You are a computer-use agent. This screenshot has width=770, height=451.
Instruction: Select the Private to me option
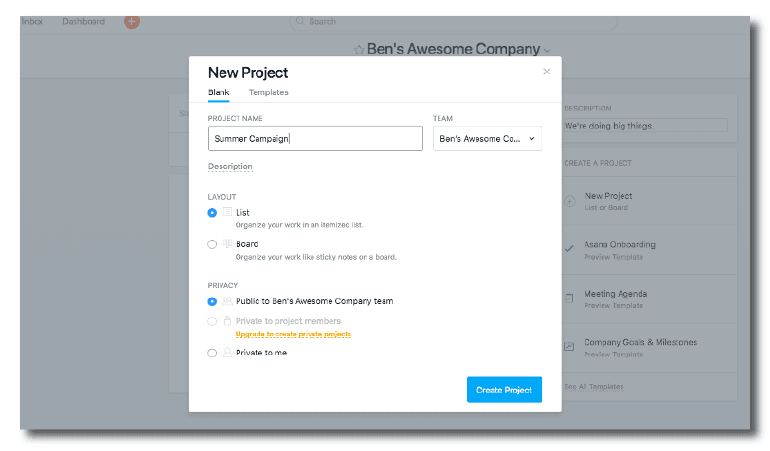[212, 352]
